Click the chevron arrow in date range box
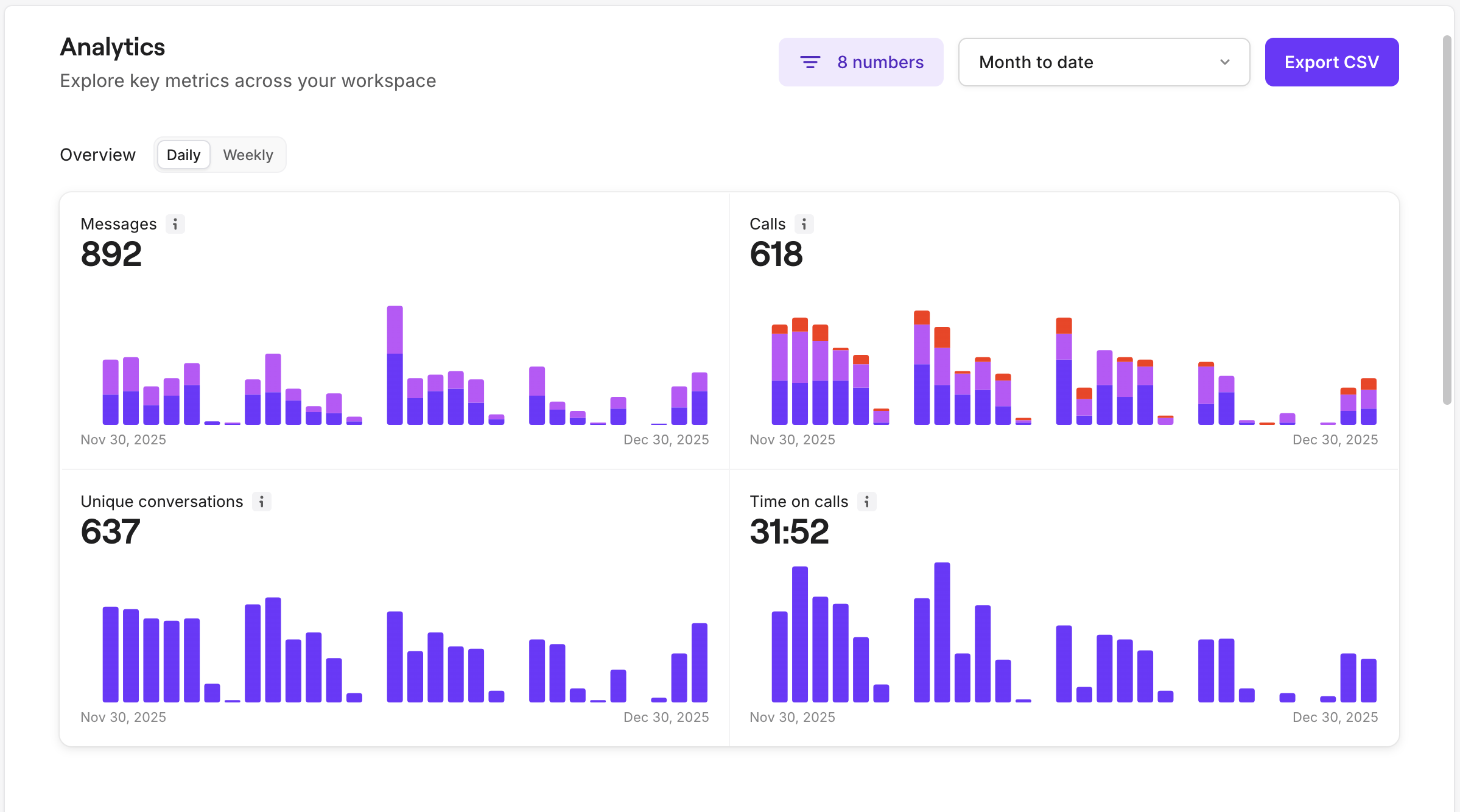 1225,62
